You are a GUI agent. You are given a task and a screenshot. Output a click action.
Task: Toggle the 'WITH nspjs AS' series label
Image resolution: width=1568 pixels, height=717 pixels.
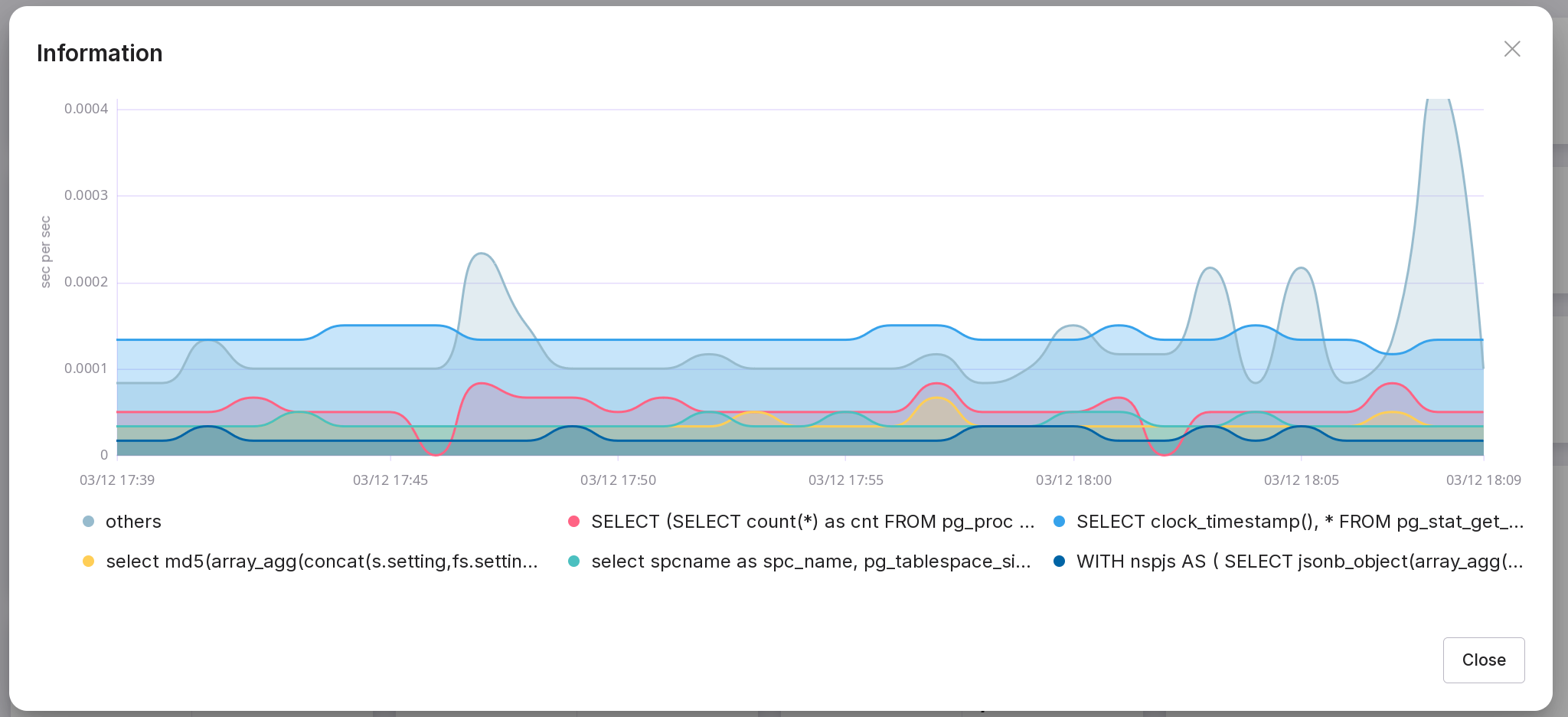1299,561
